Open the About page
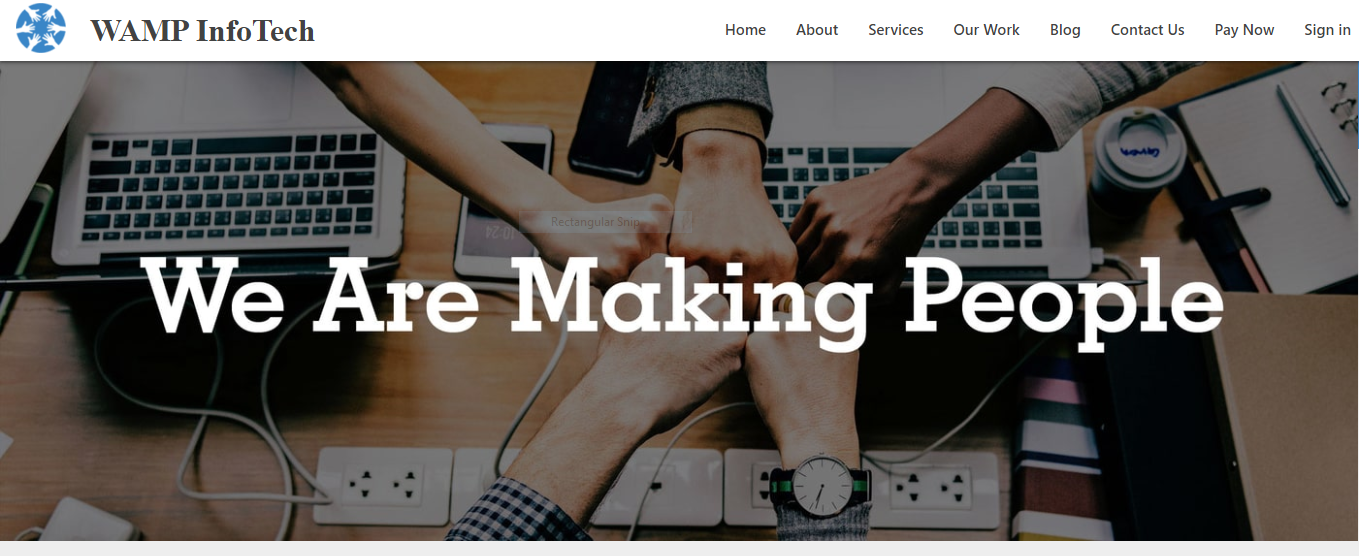This screenshot has height=556, width=1359. (x=817, y=30)
